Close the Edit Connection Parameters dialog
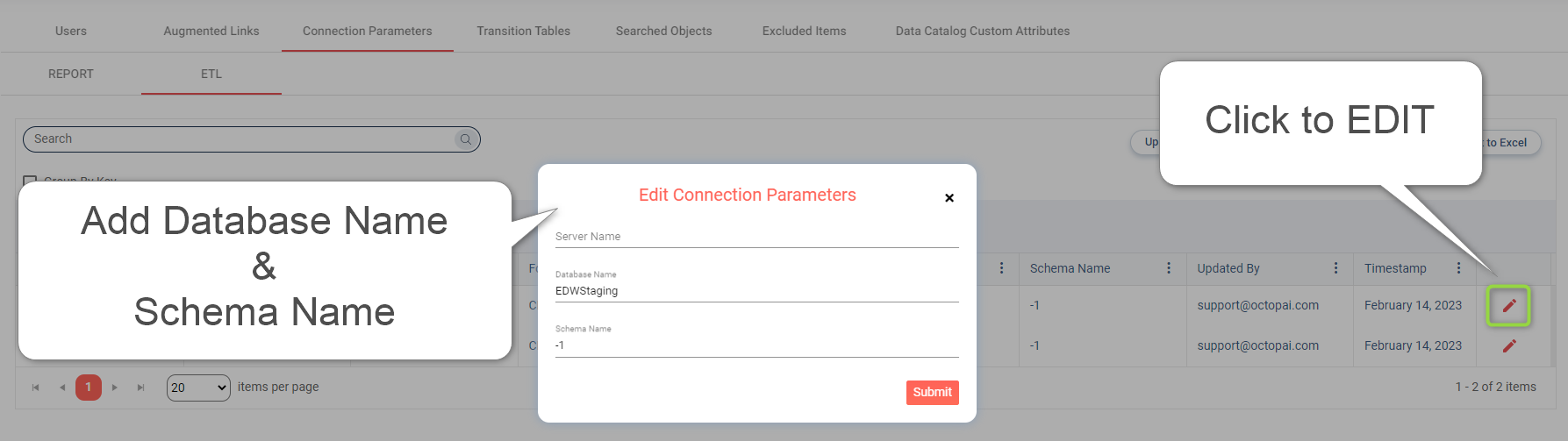Viewport: 1568px width, 441px height. 949,198
